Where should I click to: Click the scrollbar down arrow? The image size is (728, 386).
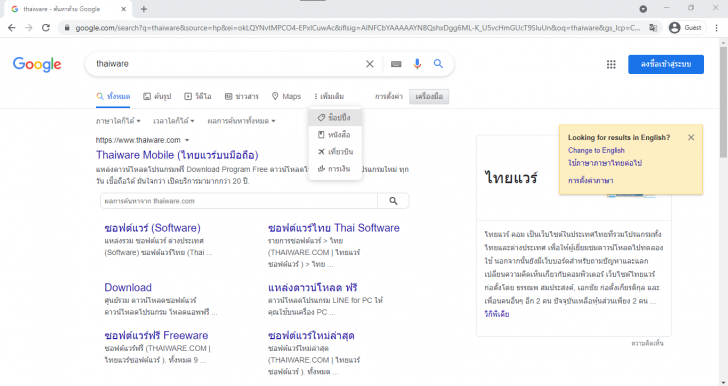723,382
